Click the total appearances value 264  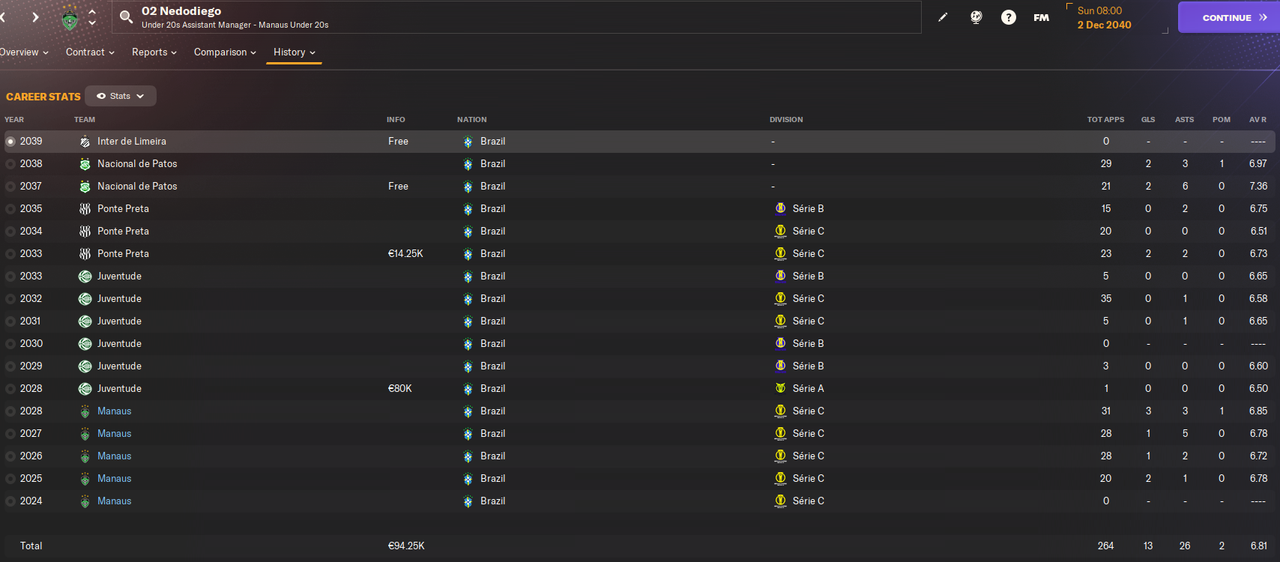[1106, 546]
